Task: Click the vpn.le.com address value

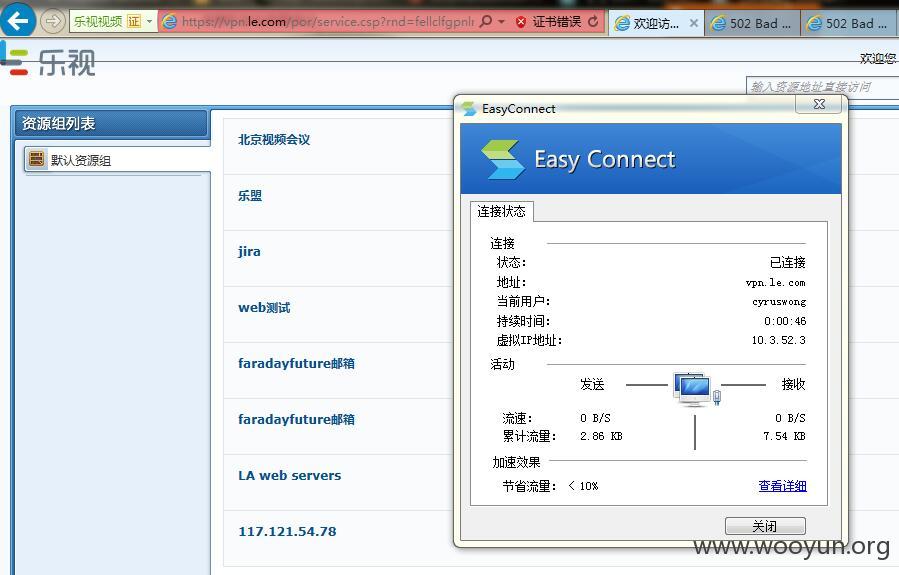Action: (x=775, y=283)
